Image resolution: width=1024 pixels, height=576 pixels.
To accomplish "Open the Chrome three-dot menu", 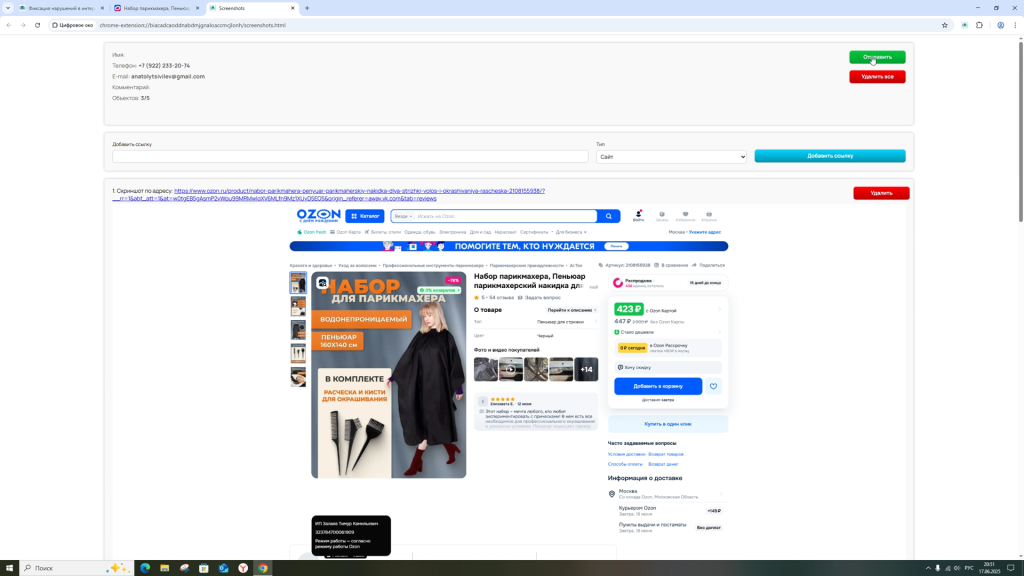I will (x=1015, y=25).
